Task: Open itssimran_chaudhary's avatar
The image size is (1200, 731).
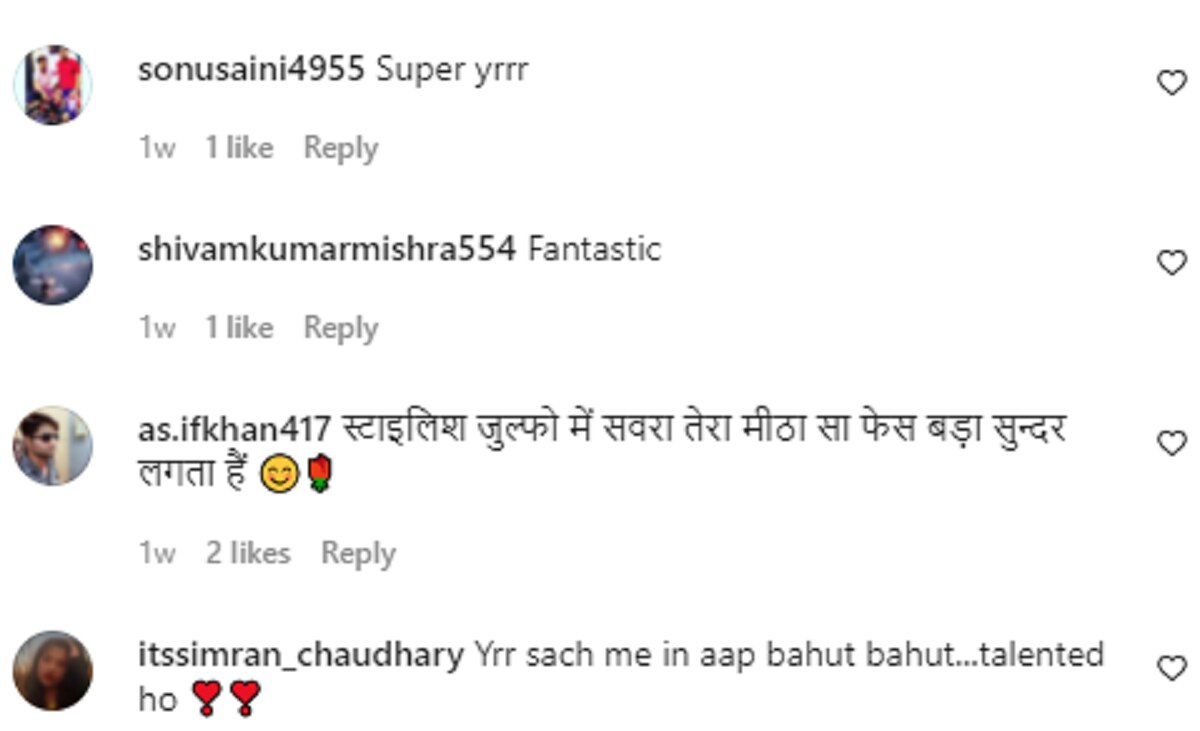Action: click(x=53, y=670)
